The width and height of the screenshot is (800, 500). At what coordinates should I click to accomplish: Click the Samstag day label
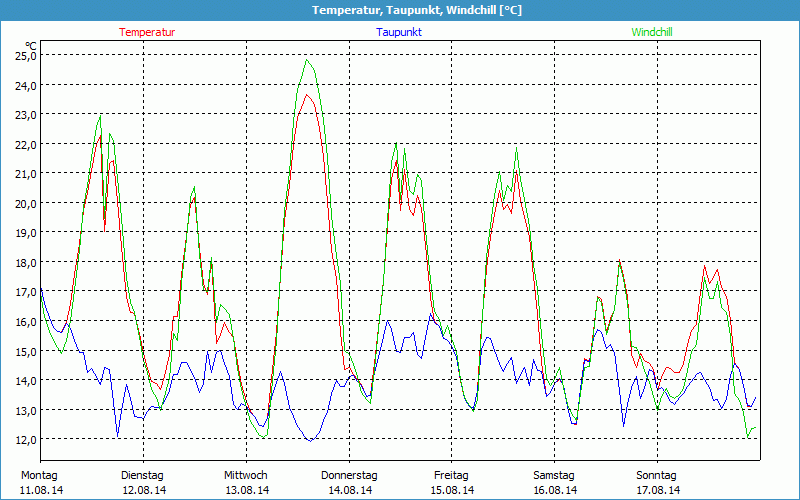click(x=554, y=476)
